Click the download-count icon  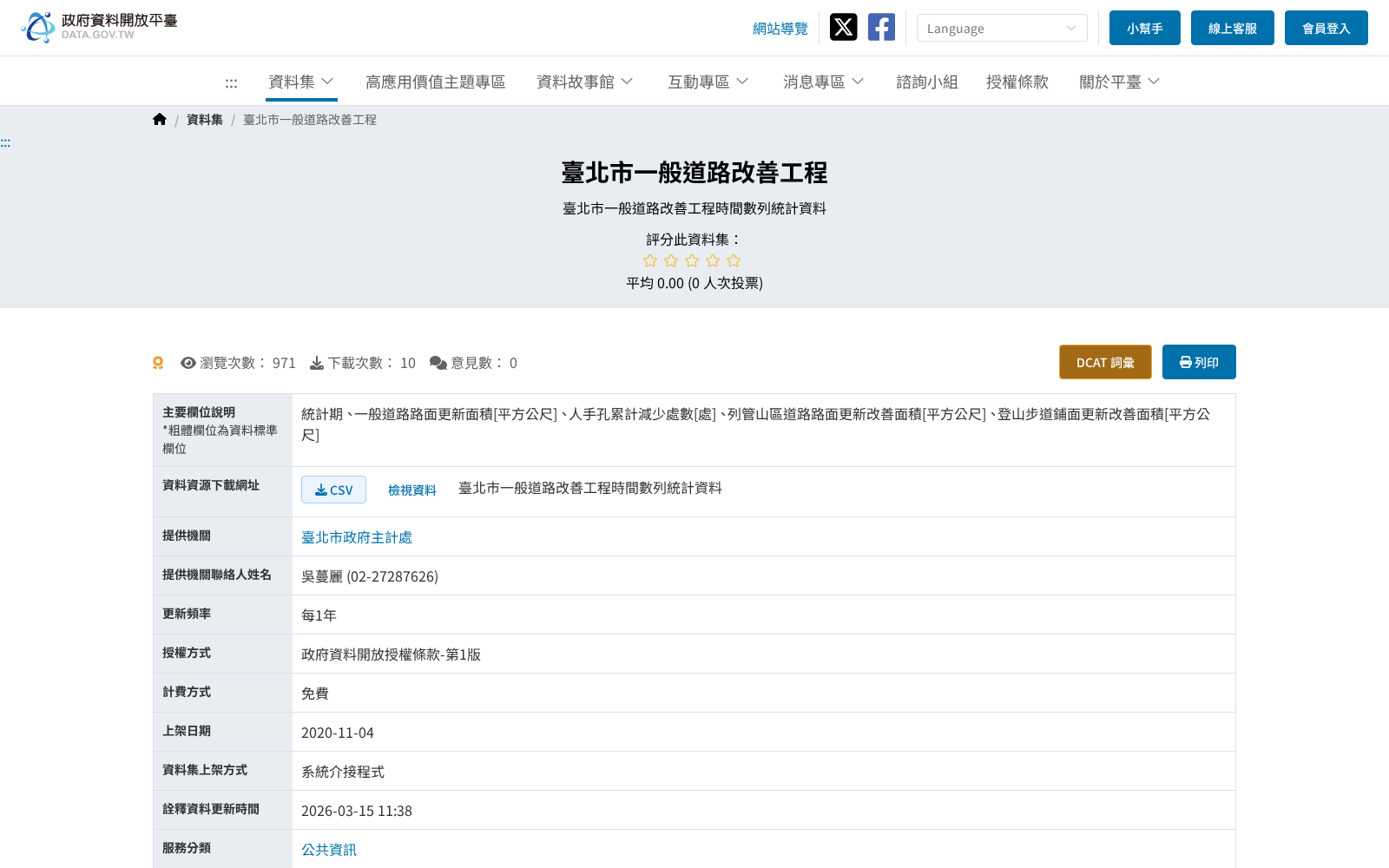point(317,363)
